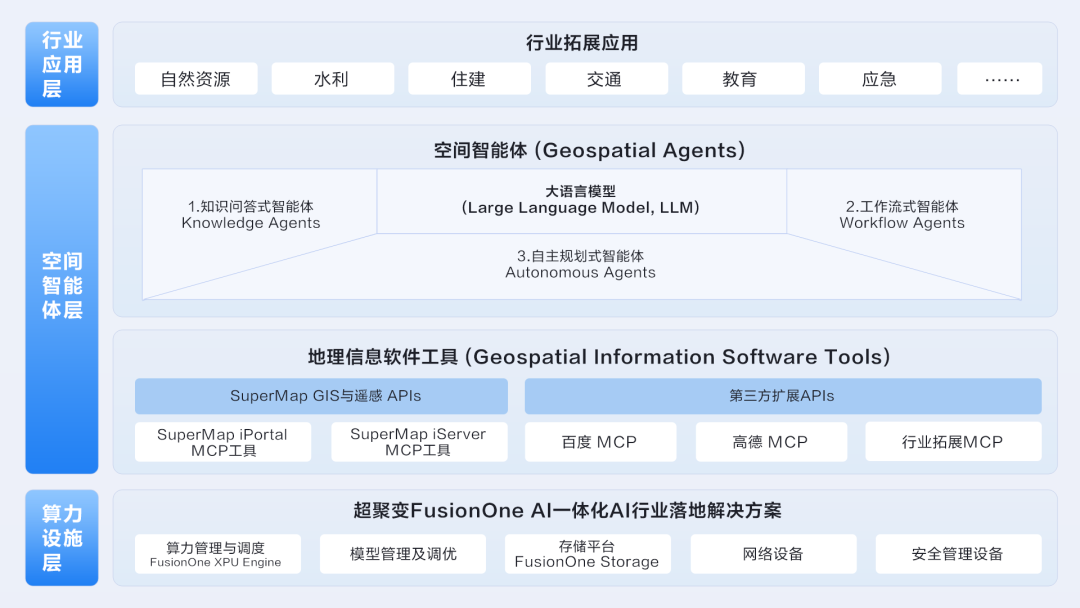Click the Knowledge Agents section
The image size is (1080, 608).
(x=251, y=214)
